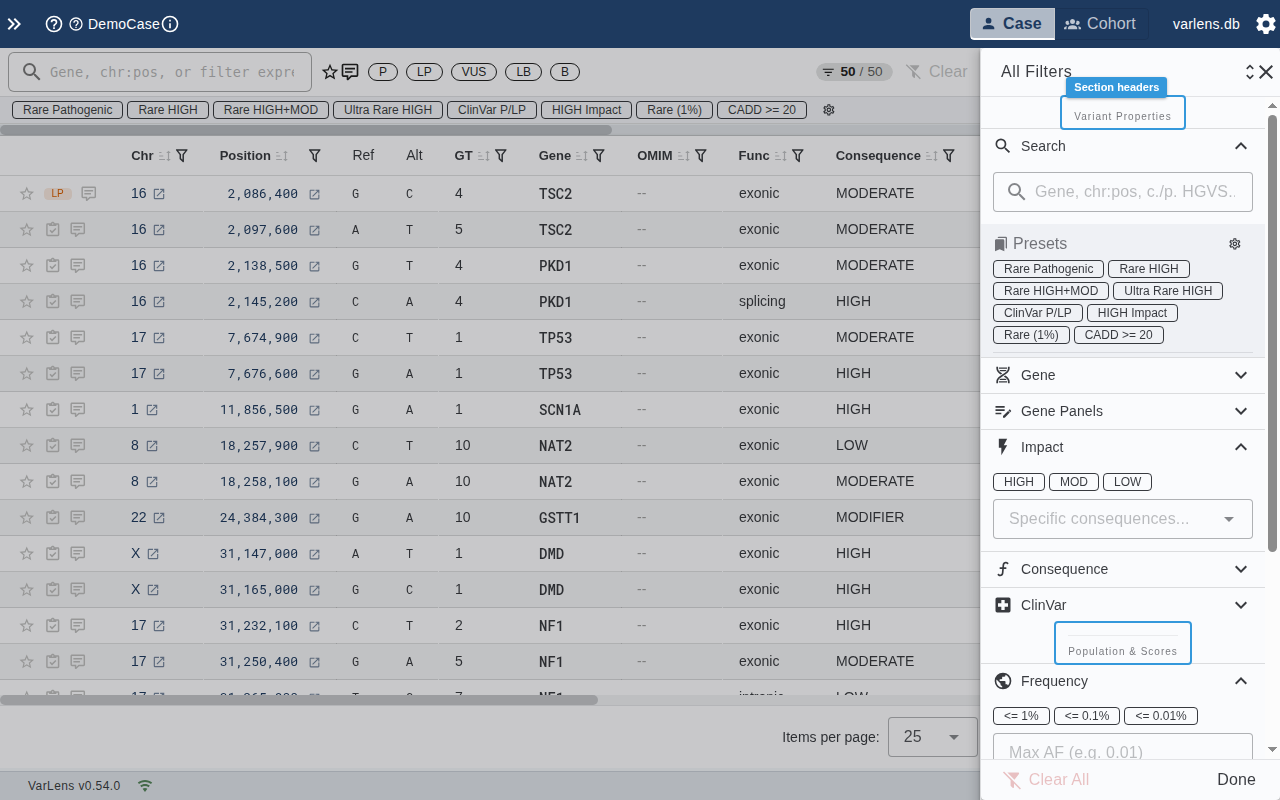This screenshot has width=1280, height=800.
Task: Open the Specific consequences dropdown
Action: [1122, 518]
